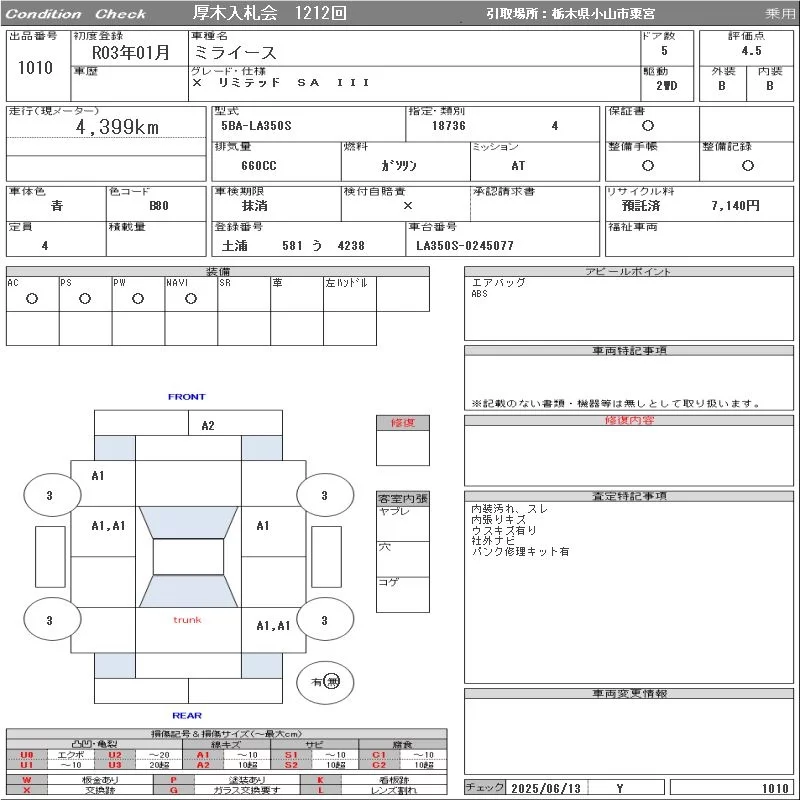Click the assessment note '内装汚れ、スレ'
Image resolution: width=800 pixels, height=800 pixels.
(510, 509)
